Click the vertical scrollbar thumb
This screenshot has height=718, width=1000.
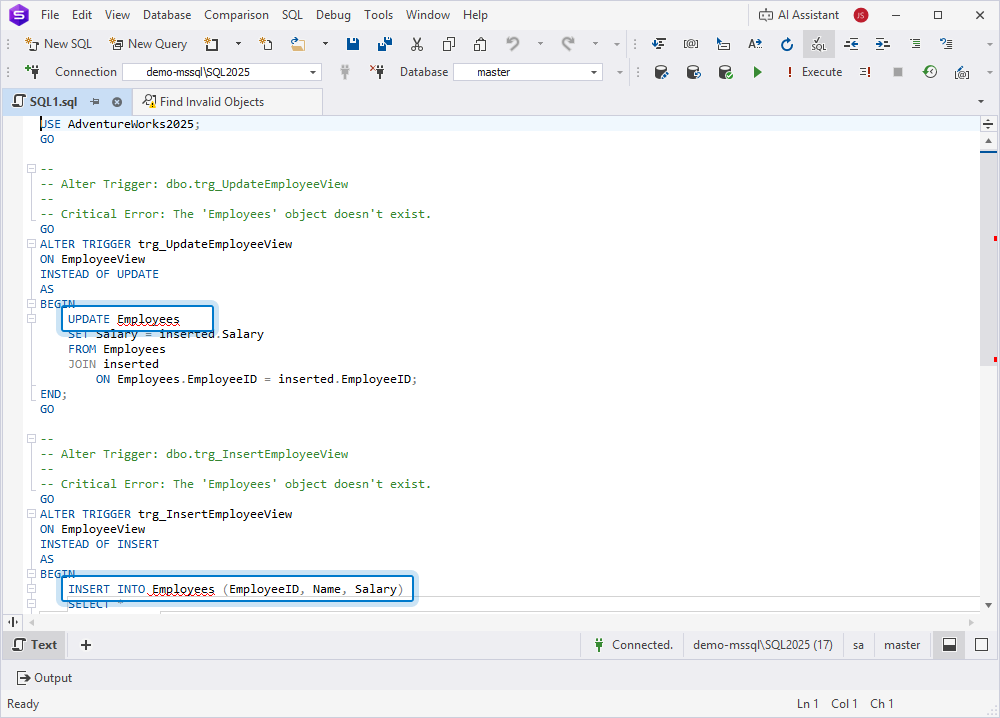click(x=988, y=258)
